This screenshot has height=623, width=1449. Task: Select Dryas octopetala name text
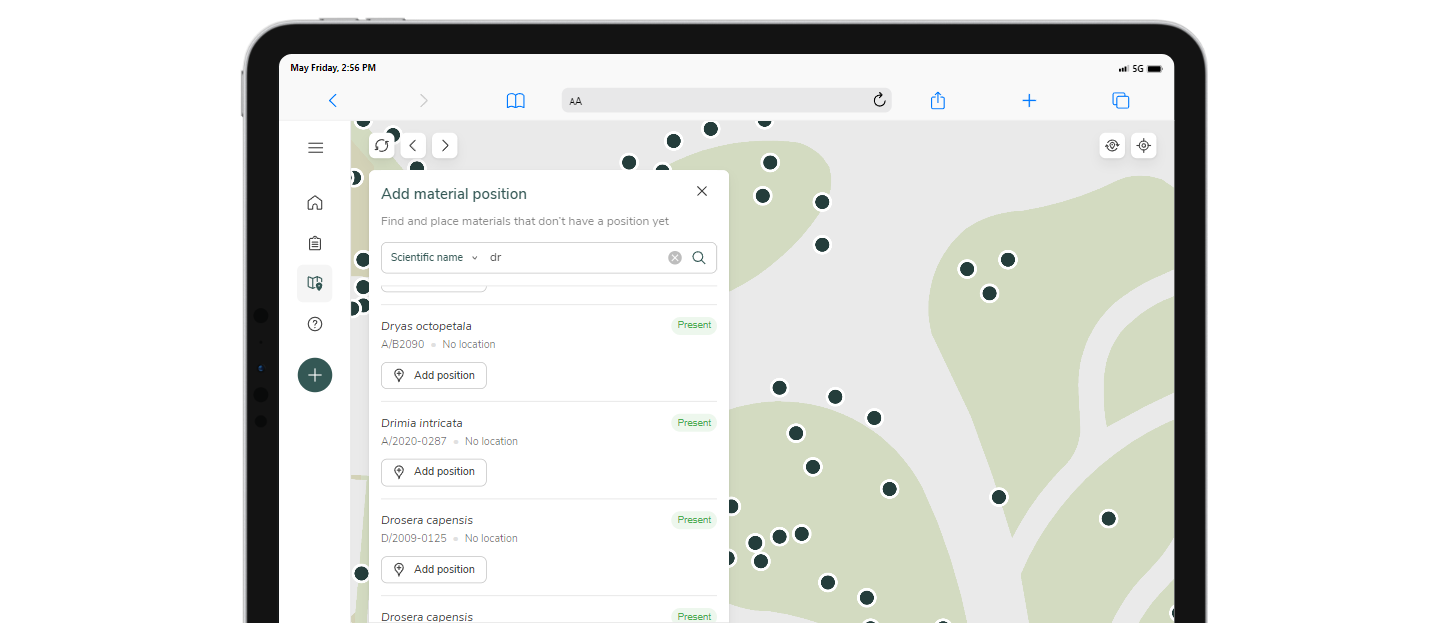coord(426,326)
